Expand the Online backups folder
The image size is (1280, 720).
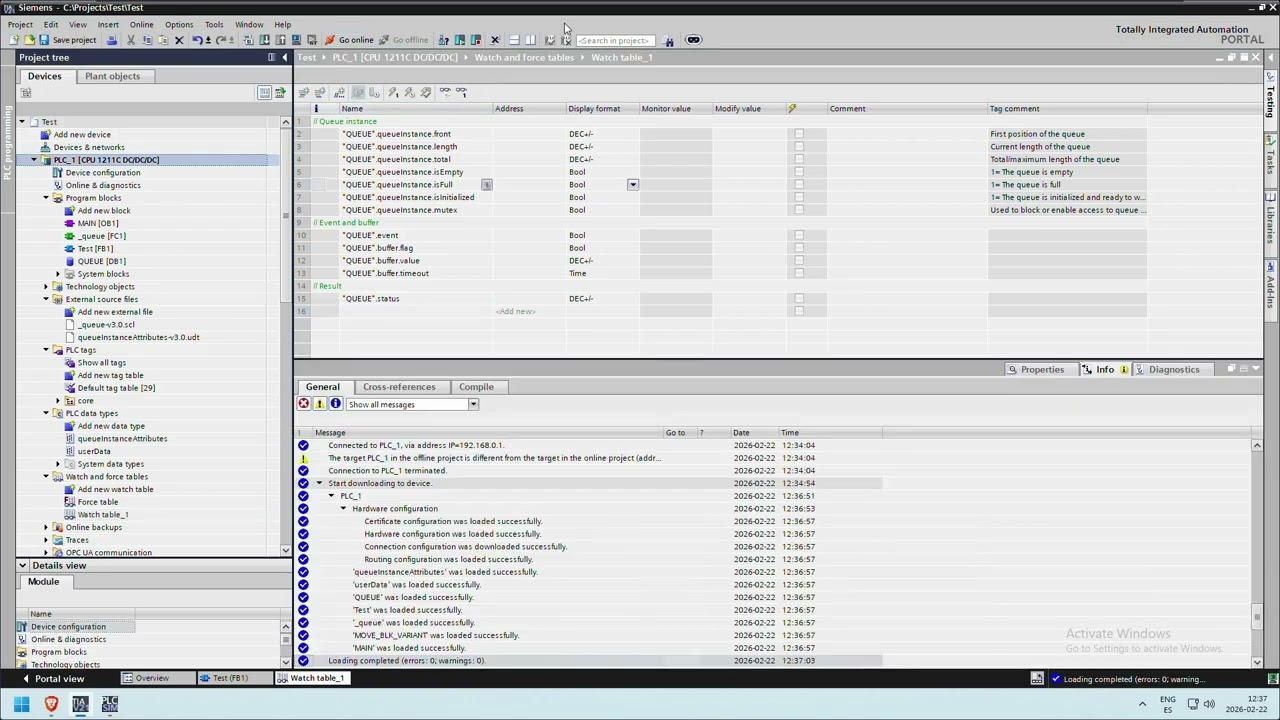pos(46,527)
